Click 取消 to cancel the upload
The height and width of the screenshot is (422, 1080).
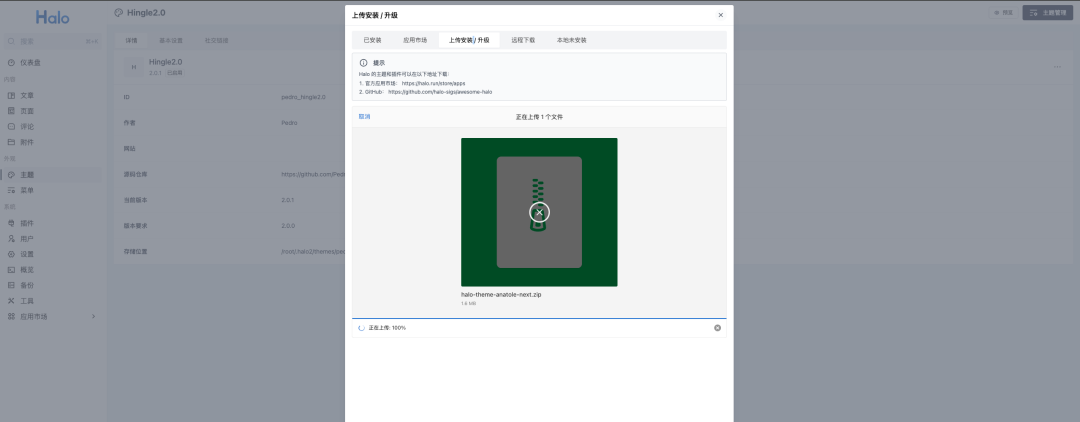pos(364,116)
